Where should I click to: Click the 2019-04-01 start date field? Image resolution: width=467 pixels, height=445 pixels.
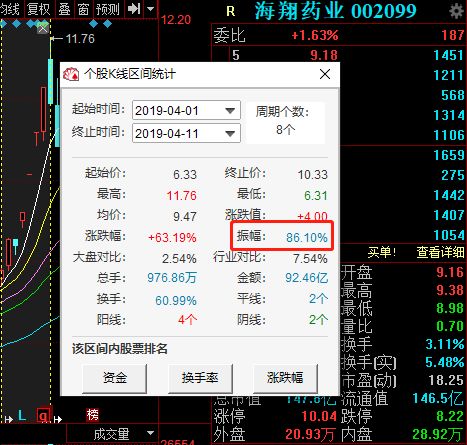(x=186, y=110)
